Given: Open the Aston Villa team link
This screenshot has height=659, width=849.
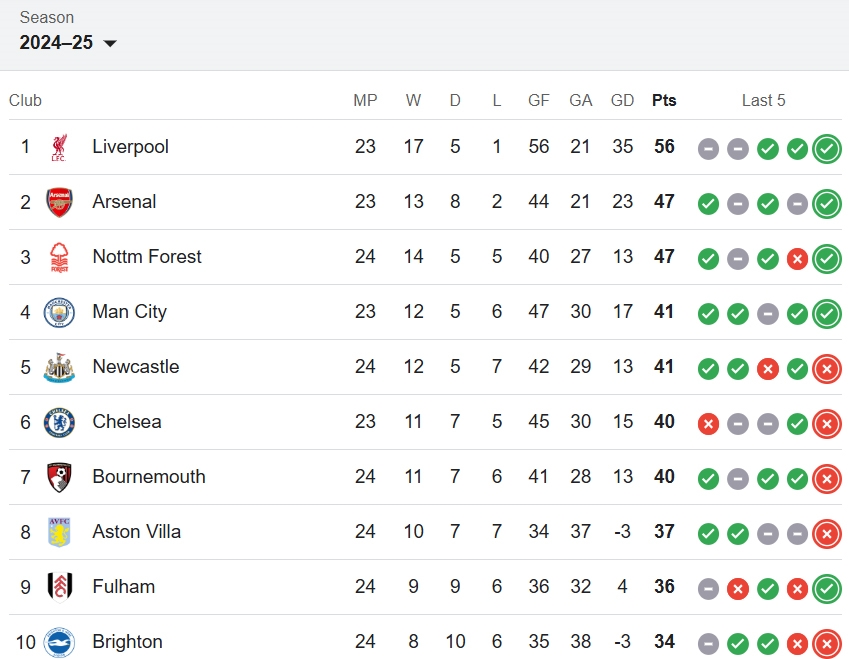Looking at the screenshot, I should pos(136,532).
